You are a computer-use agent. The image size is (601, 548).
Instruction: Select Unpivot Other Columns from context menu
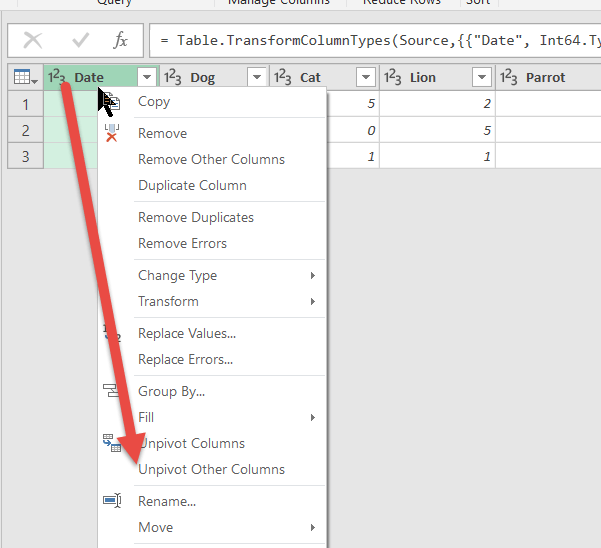(x=211, y=469)
